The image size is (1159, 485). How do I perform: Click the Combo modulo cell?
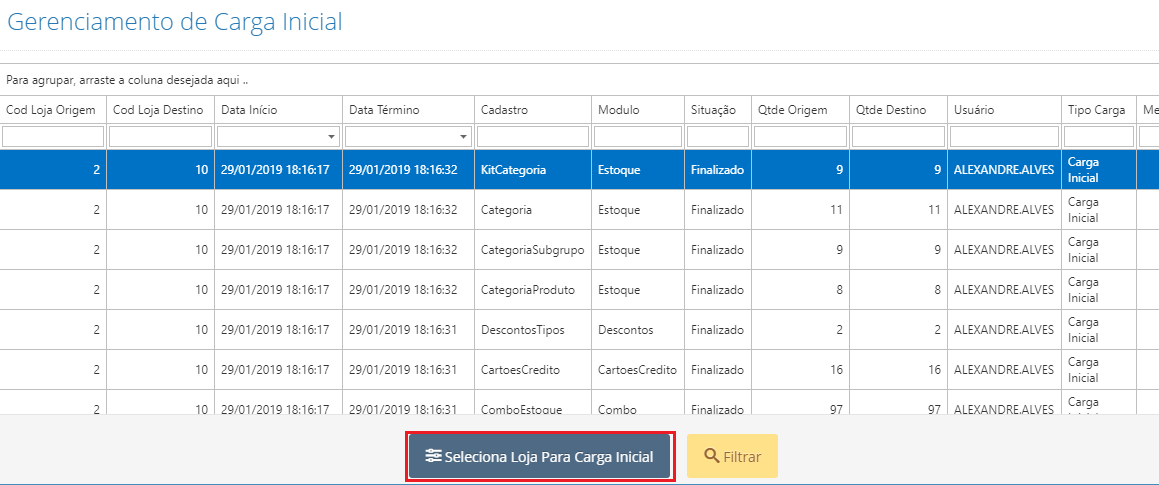638,402
